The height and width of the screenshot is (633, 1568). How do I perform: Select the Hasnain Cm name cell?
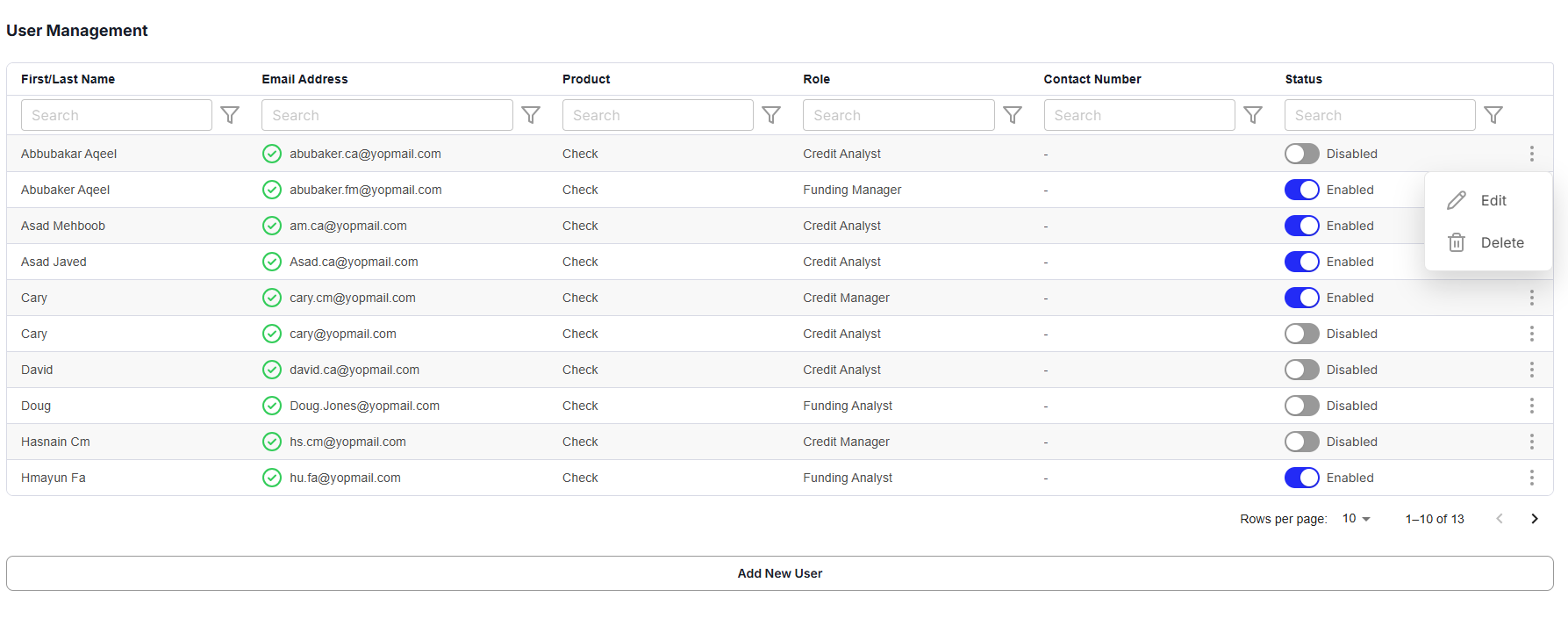(55, 442)
